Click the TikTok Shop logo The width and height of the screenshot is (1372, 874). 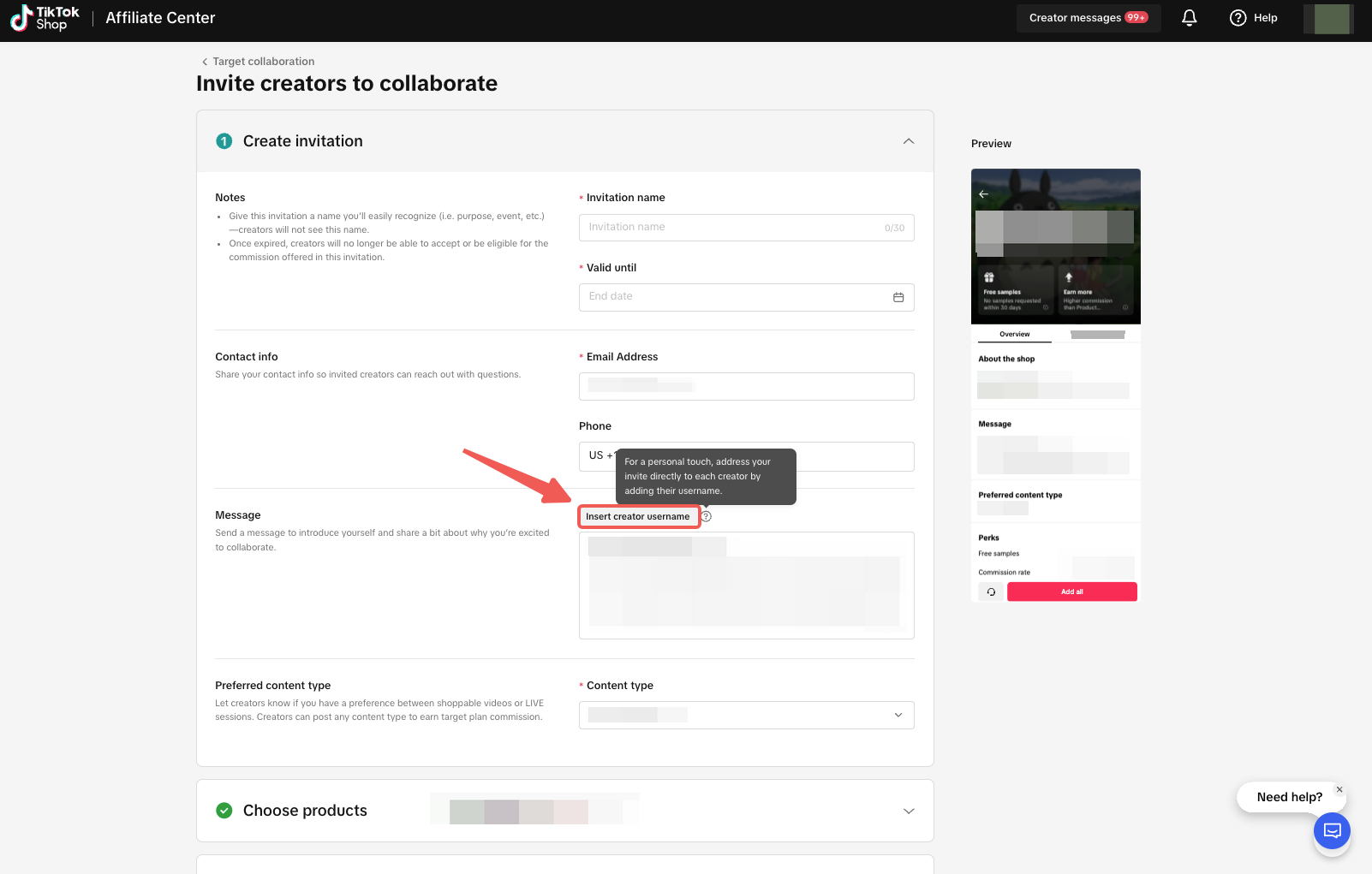[x=45, y=18]
